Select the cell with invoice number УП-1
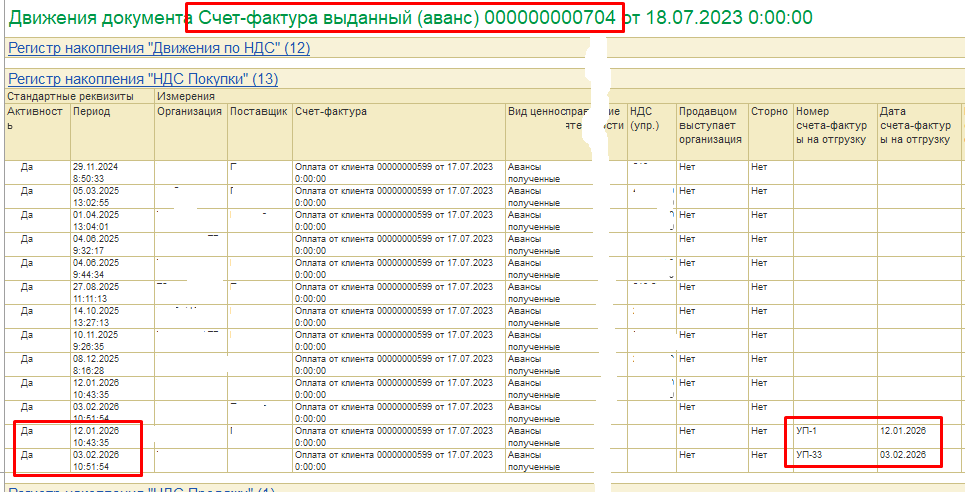Viewport: 965px width, 492px height. pyautogui.click(x=834, y=432)
